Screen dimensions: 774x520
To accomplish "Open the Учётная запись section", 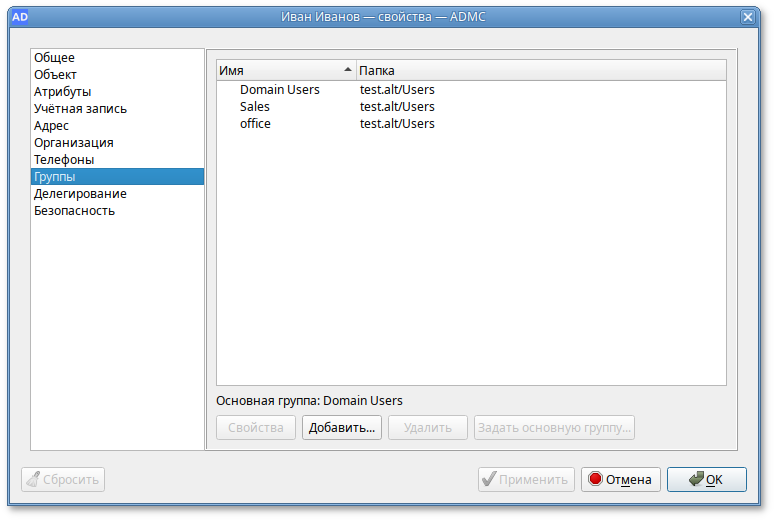I will (x=80, y=109).
